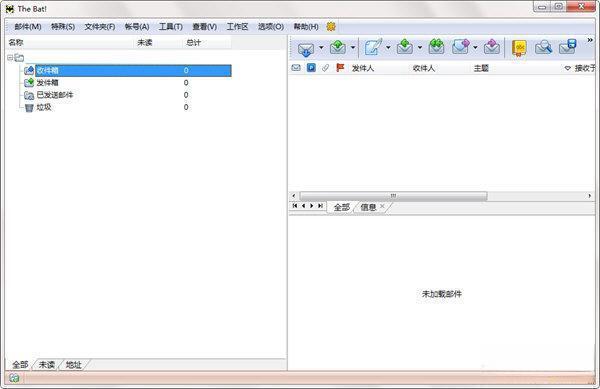
Task: Click the reply envelope icon with single green arrow
Action: [x=405, y=47]
